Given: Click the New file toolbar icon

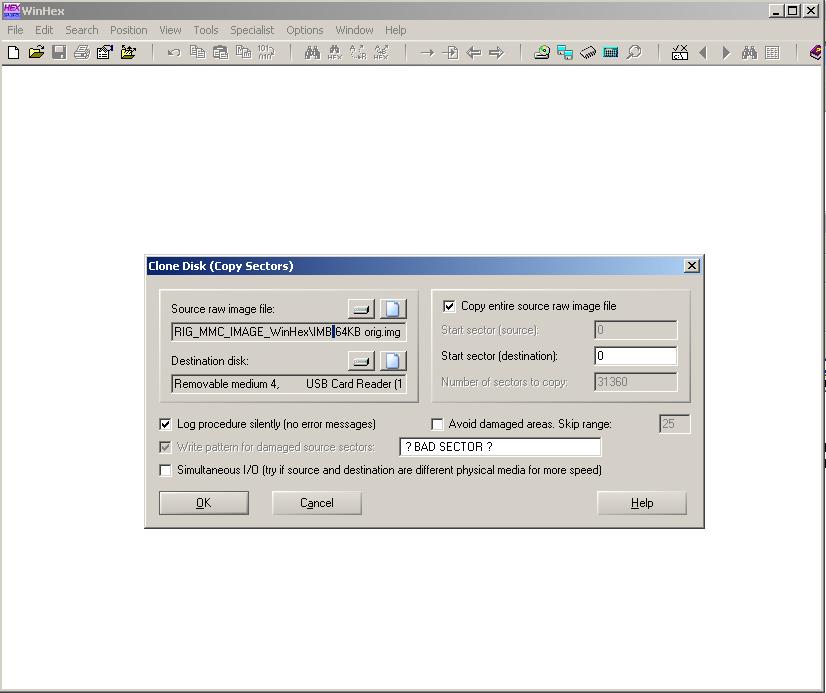Looking at the screenshot, I should pos(14,52).
